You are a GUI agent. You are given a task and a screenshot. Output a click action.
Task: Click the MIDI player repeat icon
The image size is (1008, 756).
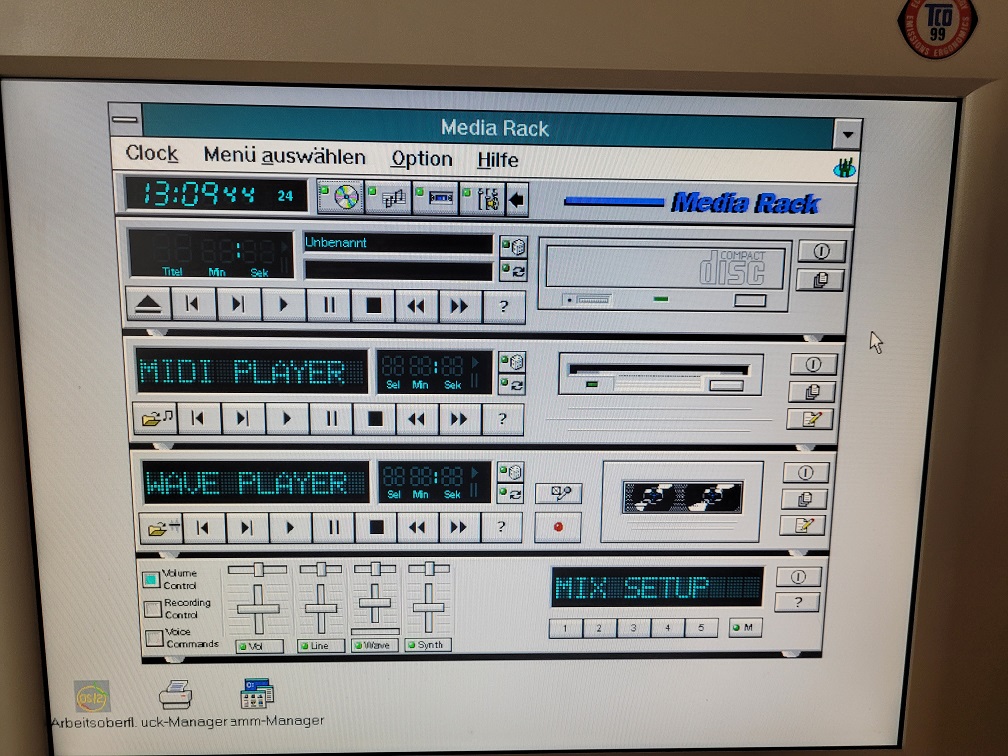click(x=513, y=385)
